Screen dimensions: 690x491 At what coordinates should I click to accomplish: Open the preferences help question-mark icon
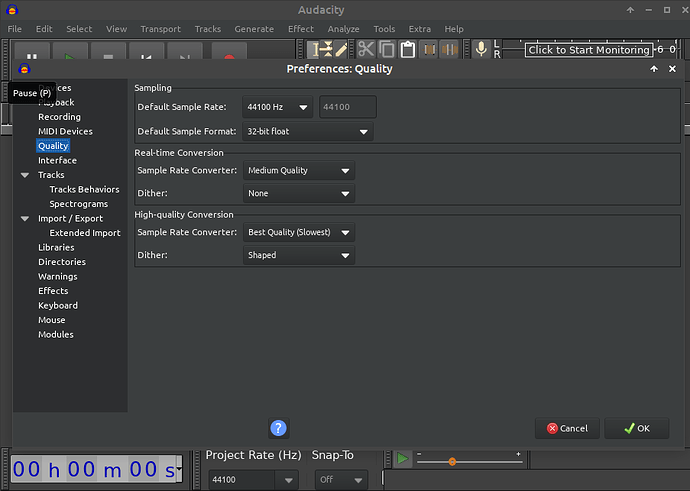279,428
